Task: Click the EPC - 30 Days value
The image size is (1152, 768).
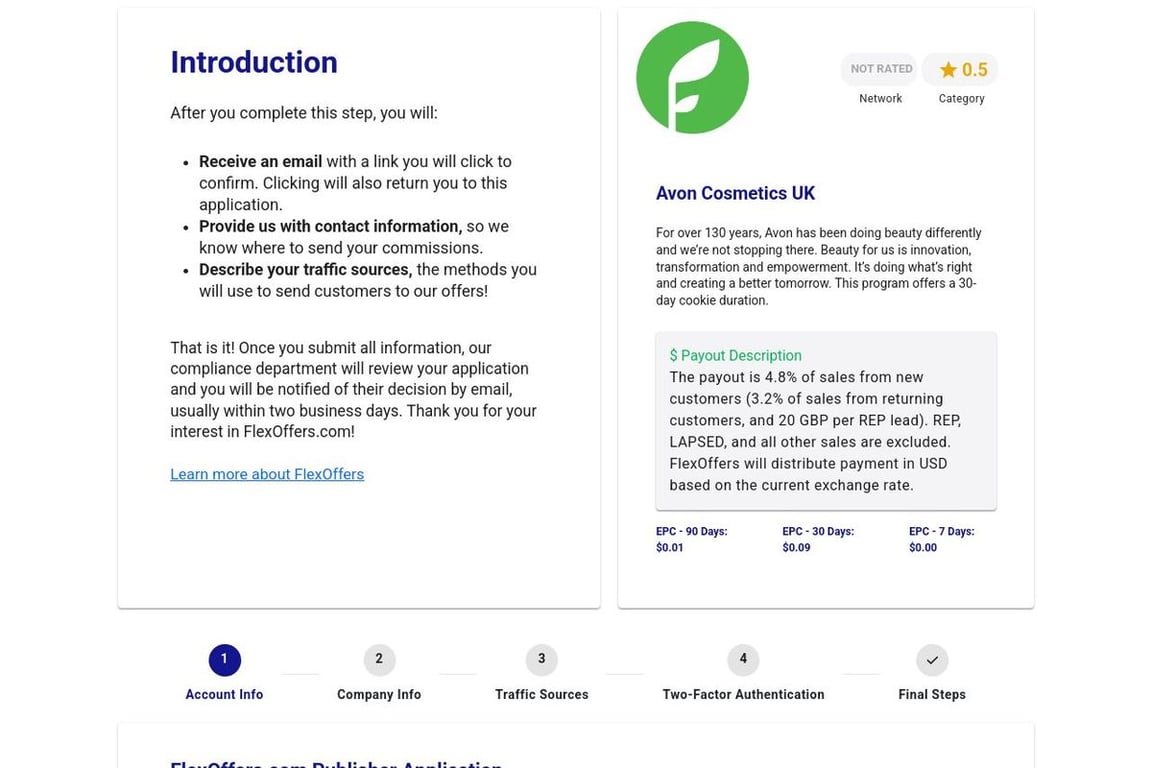Action: [x=796, y=548]
